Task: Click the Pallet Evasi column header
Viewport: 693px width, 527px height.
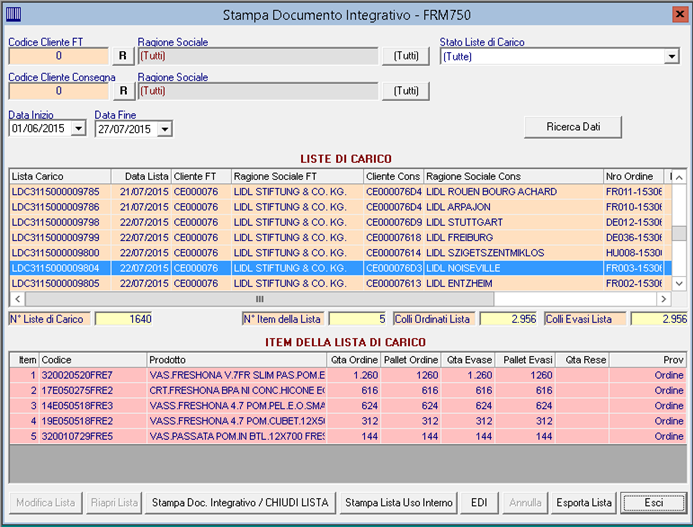Action: point(525,360)
